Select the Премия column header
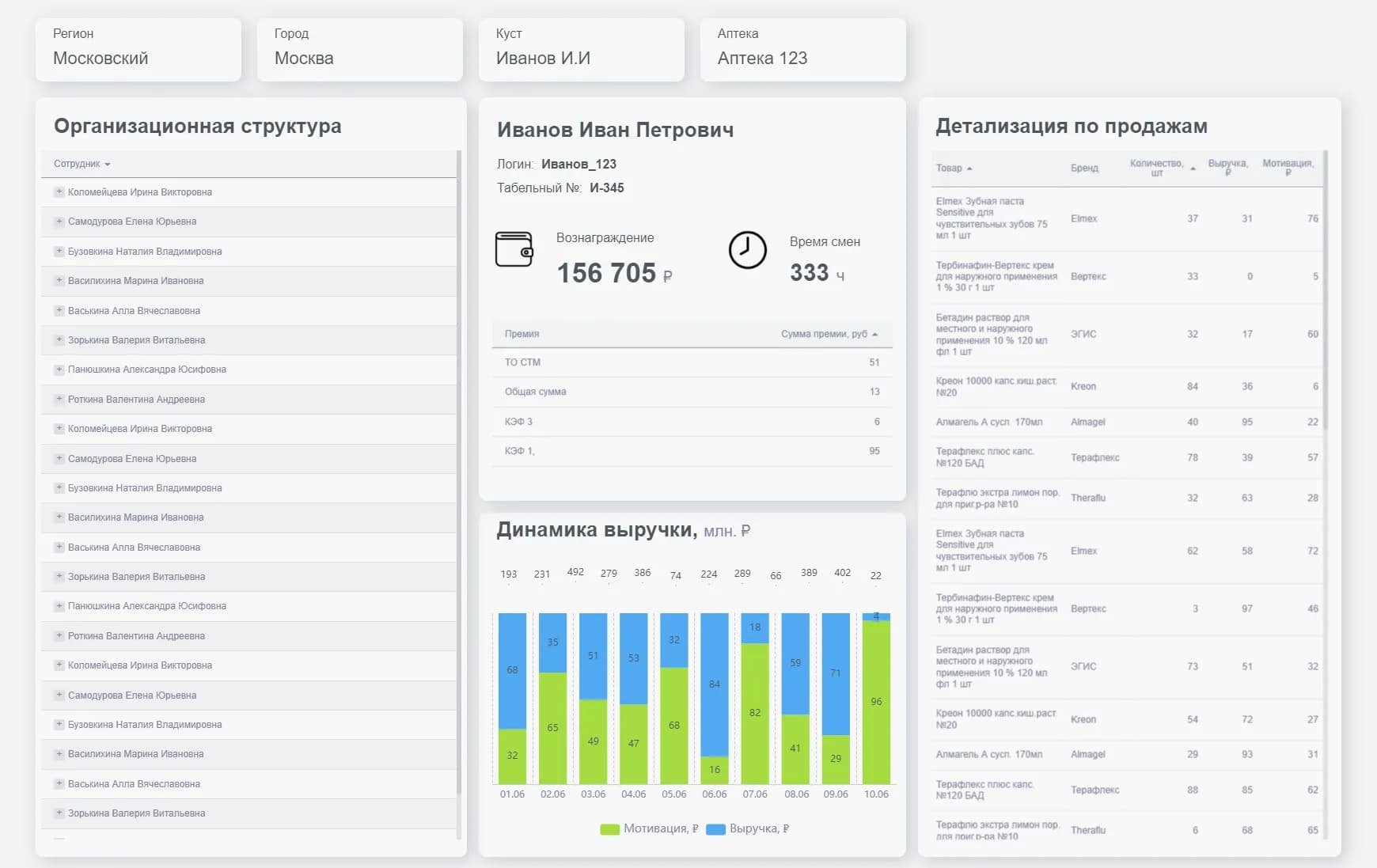 coord(522,334)
